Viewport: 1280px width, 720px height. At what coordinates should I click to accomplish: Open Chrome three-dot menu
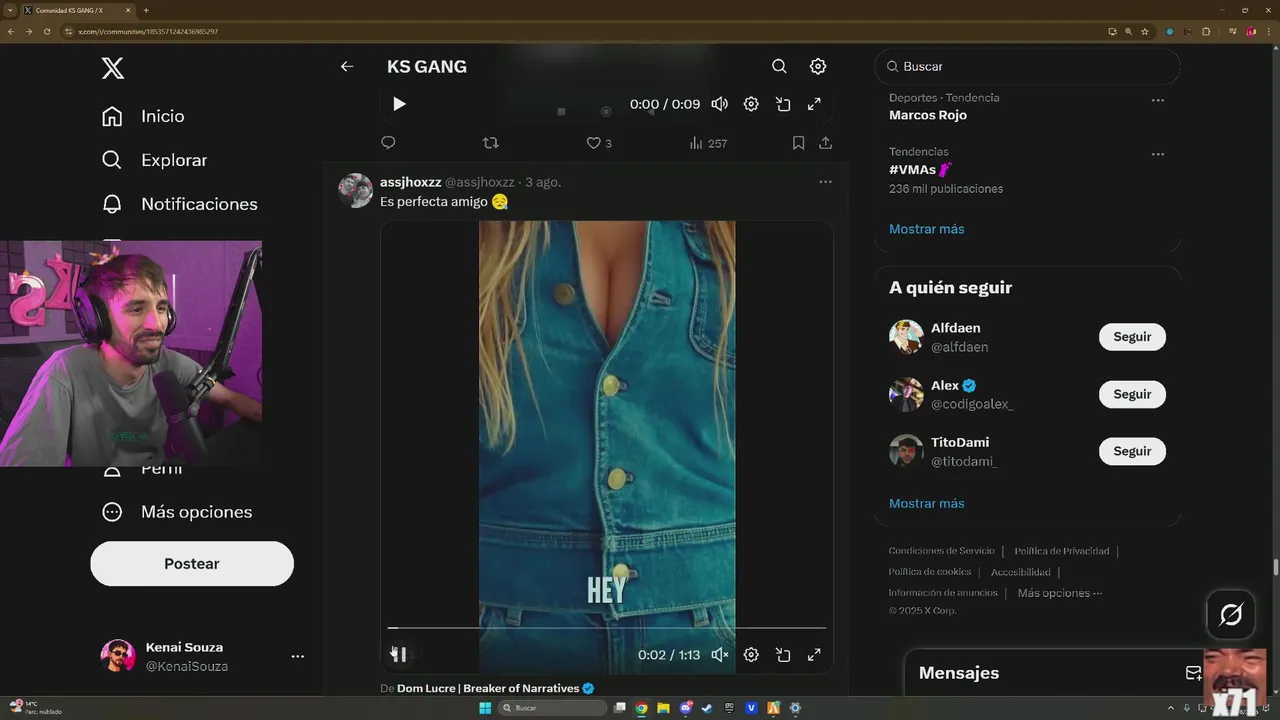(1269, 31)
